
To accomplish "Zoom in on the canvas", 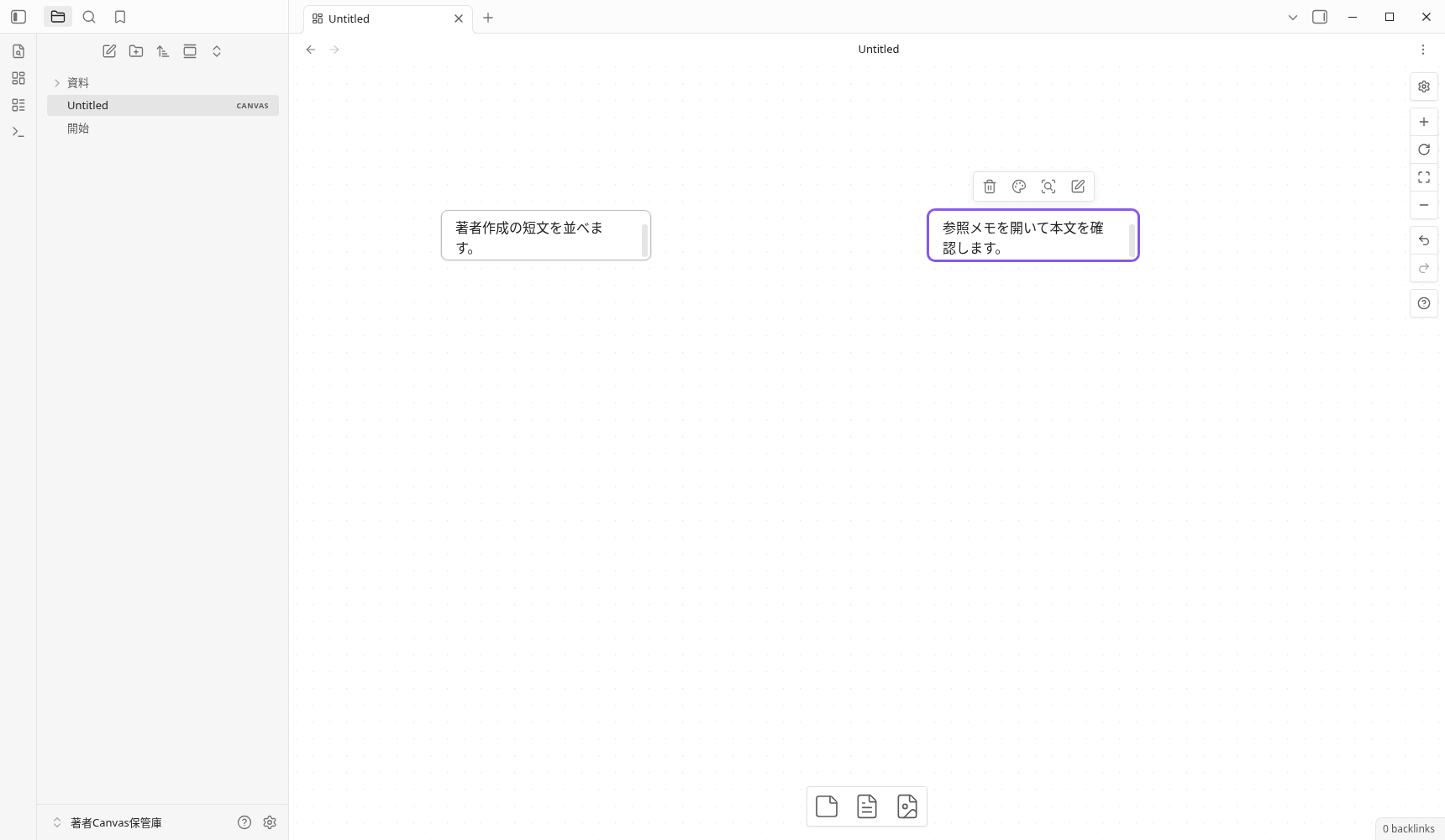I will (x=1424, y=122).
